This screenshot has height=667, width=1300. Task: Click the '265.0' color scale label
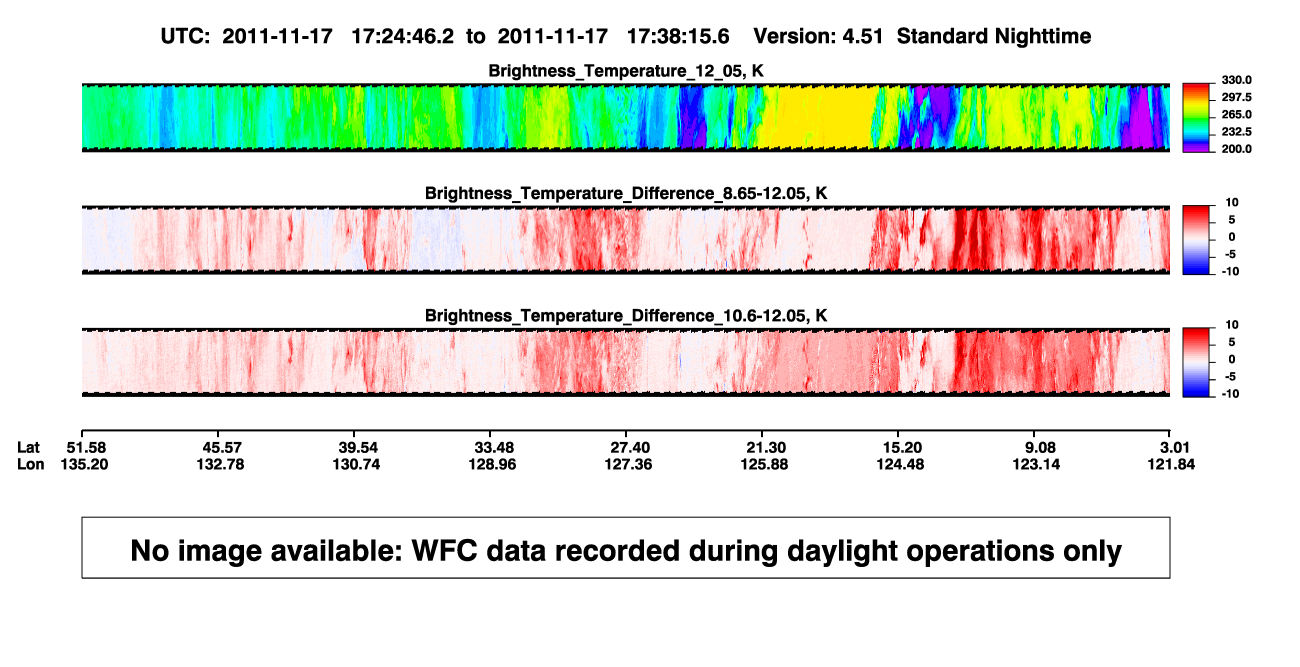(1238, 114)
